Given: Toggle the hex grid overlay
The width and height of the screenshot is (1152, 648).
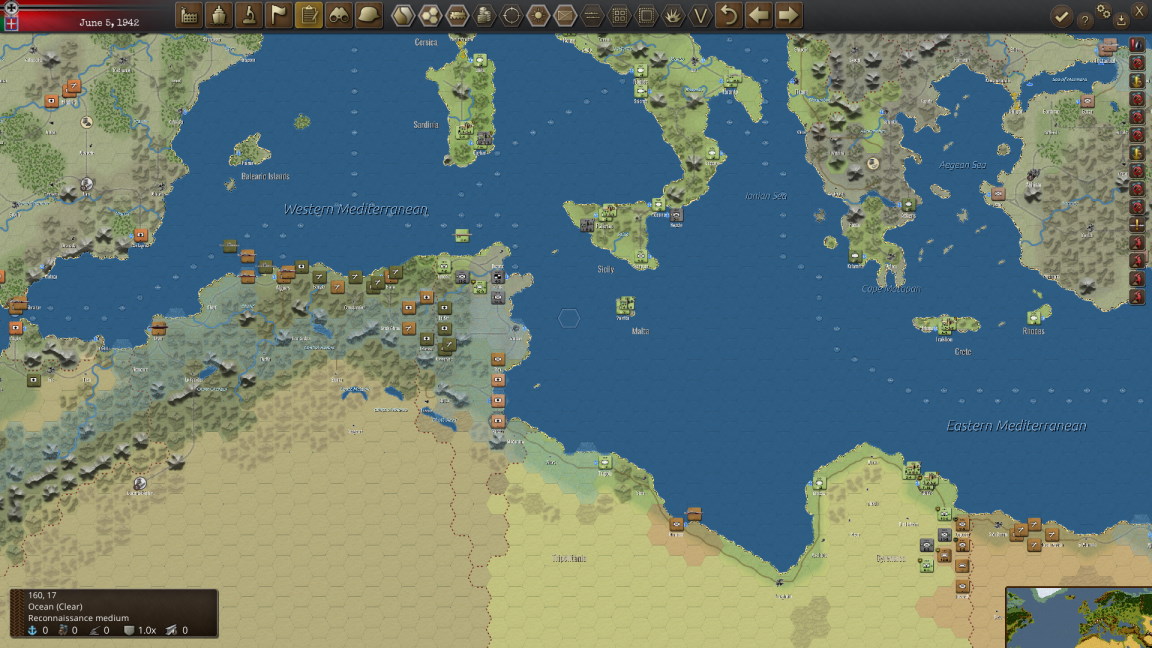Looking at the screenshot, I should click(x=430, y=15).
